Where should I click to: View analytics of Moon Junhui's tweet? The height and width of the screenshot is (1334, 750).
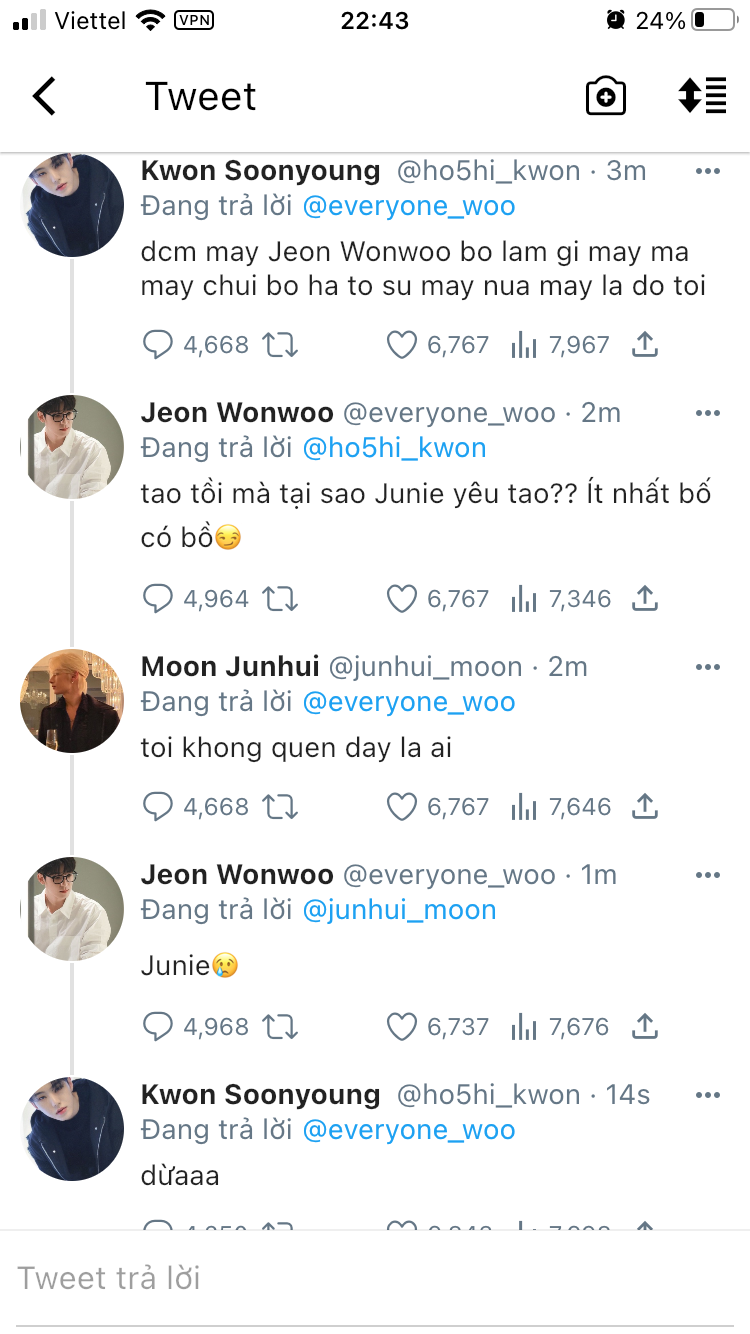tap(524, 807)
